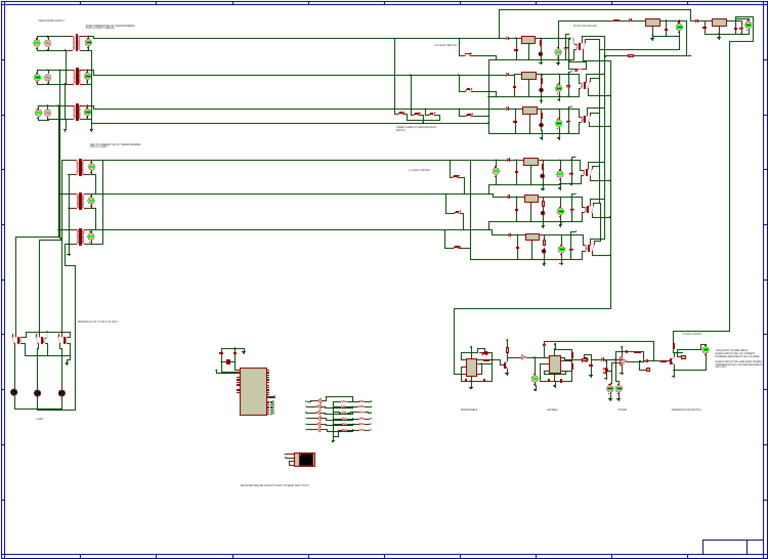Select the green voltmeter at top-left source
This screenshot has height=559, width=768.
pos(37,43)
